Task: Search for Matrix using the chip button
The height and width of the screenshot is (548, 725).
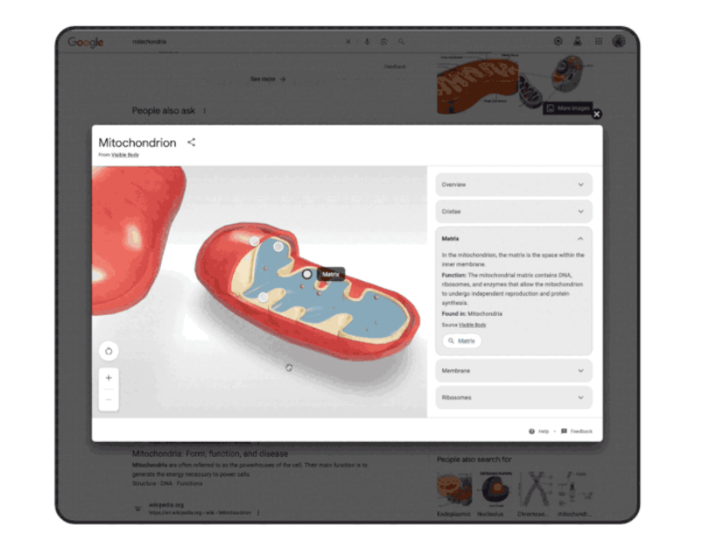Action: point(462,341)
